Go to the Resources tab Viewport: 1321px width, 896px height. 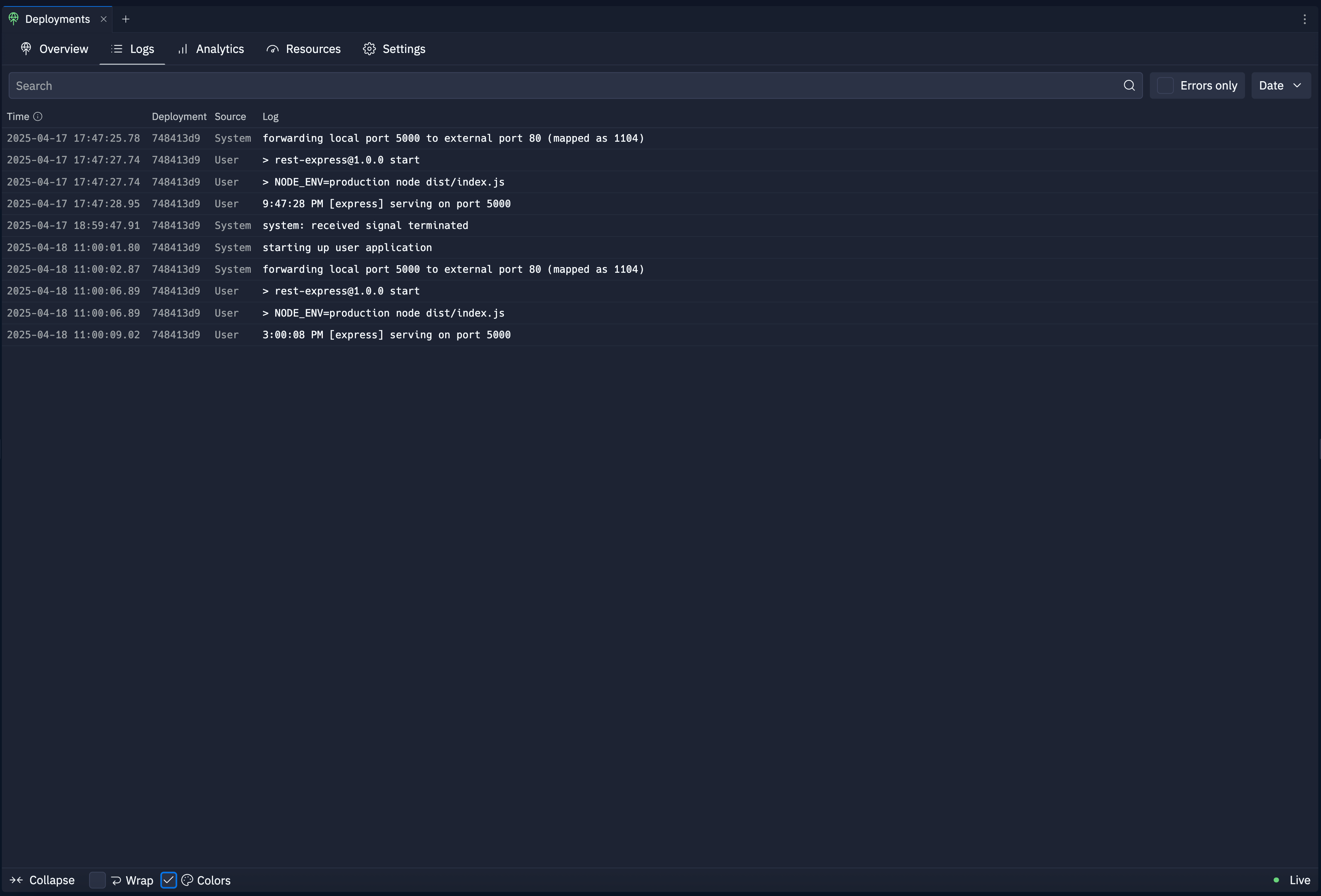coord(303,49)
